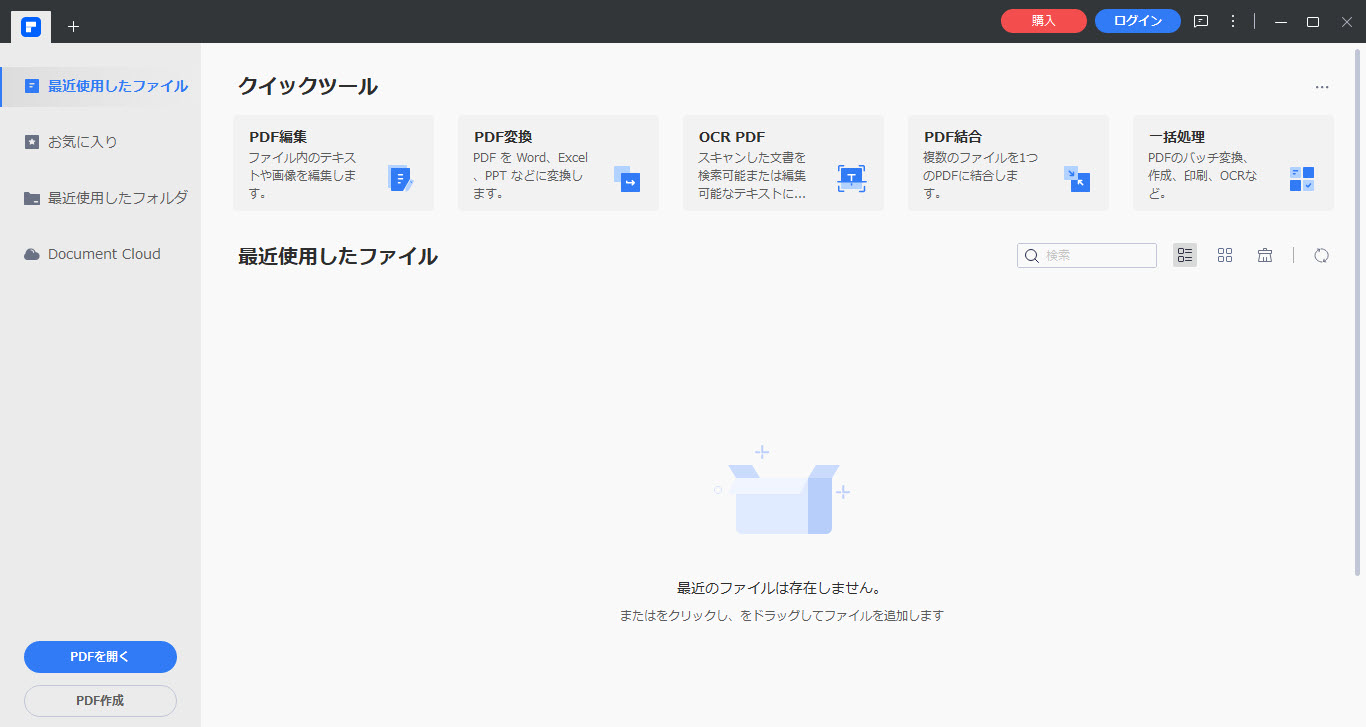Click the 検索 search field
This screenshot has width=1366, height=727.
tap(1087, 255)
